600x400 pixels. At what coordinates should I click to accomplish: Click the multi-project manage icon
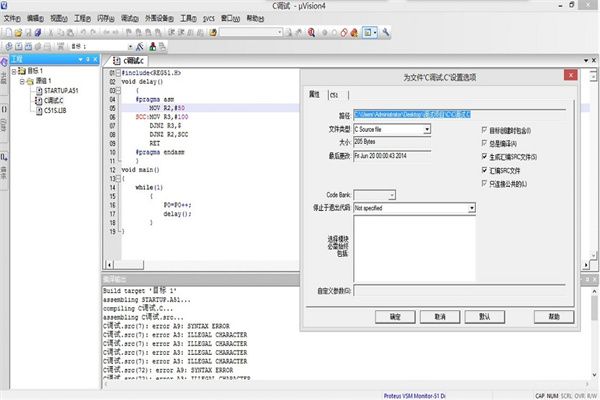(162, 46)
